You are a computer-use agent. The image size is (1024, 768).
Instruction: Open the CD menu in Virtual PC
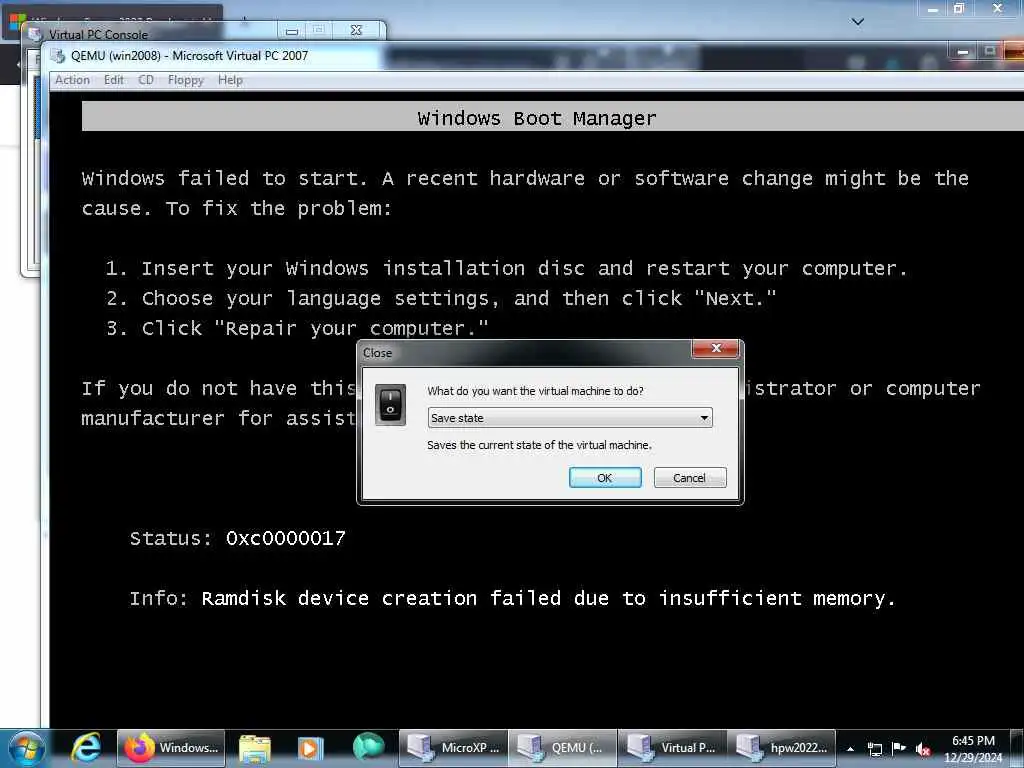pos(146,80)
